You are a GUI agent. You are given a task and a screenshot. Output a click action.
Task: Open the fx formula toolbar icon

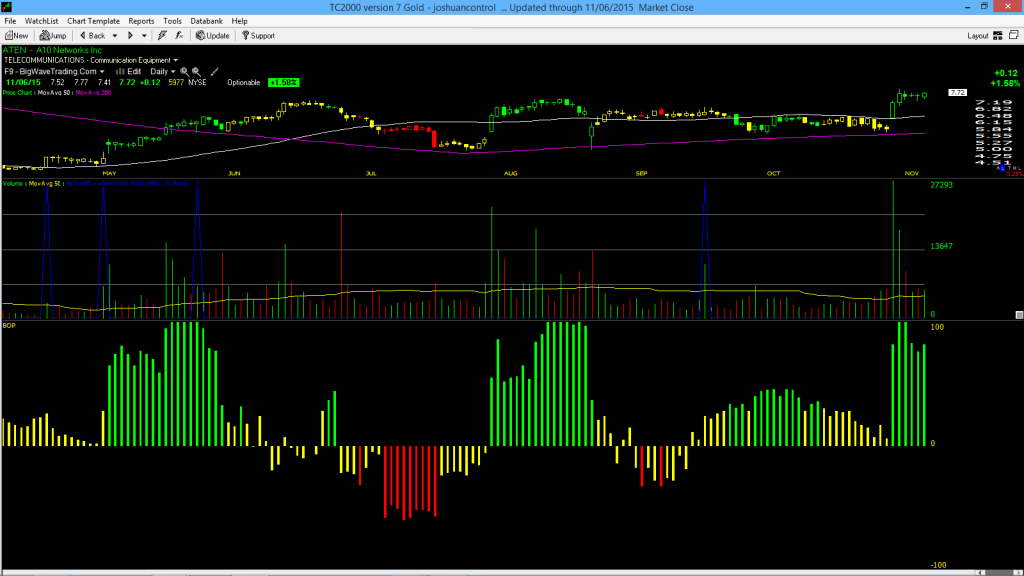tap(179, 36)
